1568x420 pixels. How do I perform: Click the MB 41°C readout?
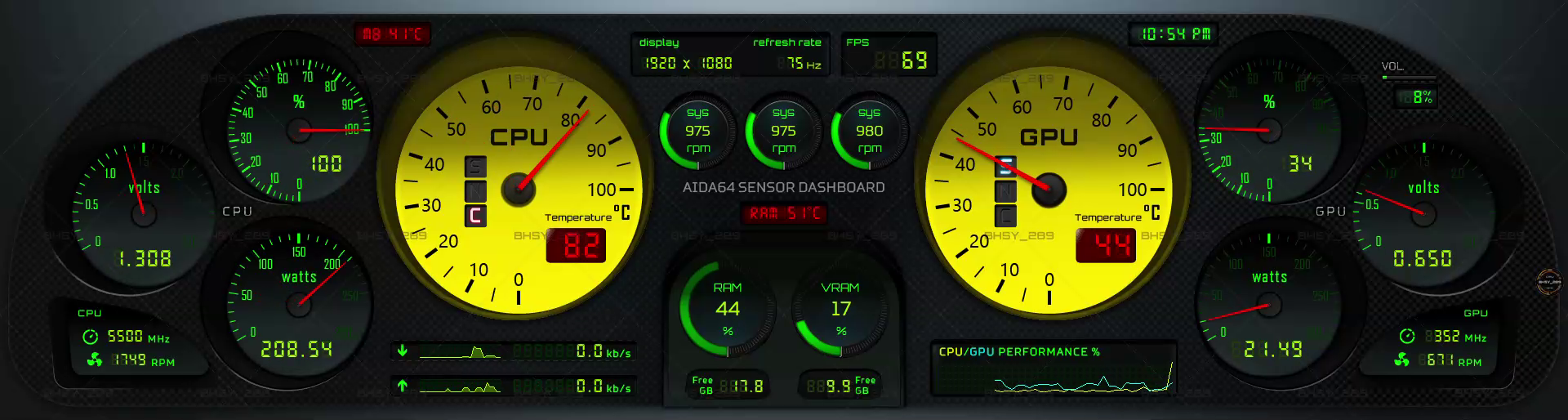(x=392, y=34)
